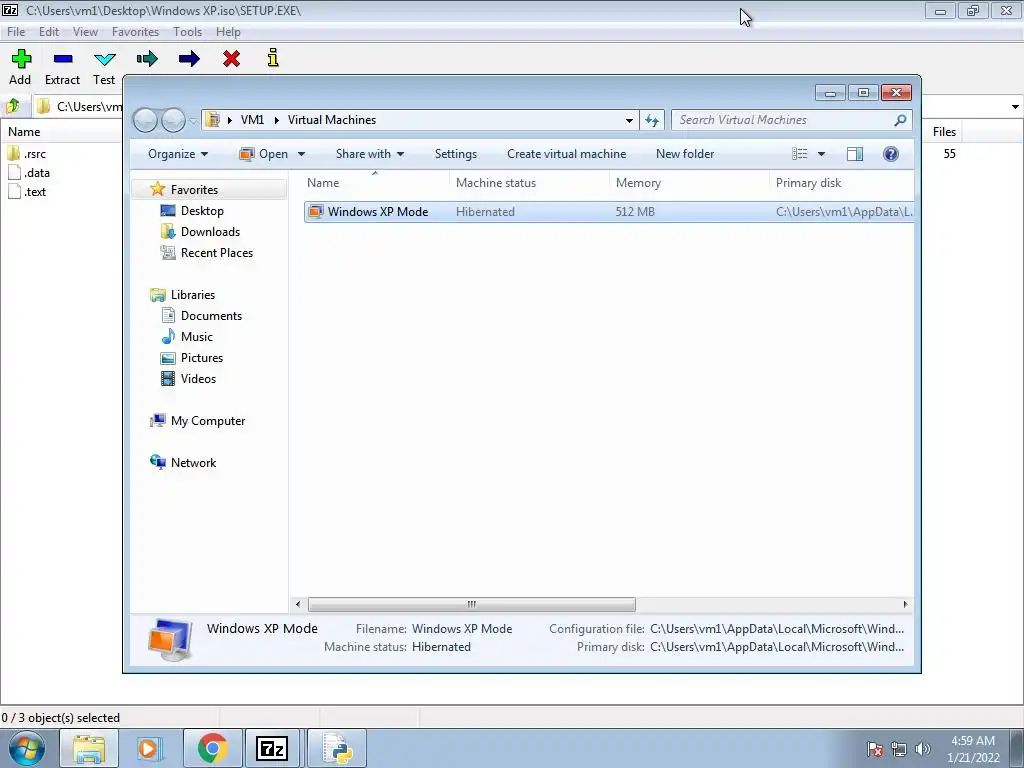Open Google Chrome from the taskbar
The image size is (1024, 768).
click(x=212, y=749)
